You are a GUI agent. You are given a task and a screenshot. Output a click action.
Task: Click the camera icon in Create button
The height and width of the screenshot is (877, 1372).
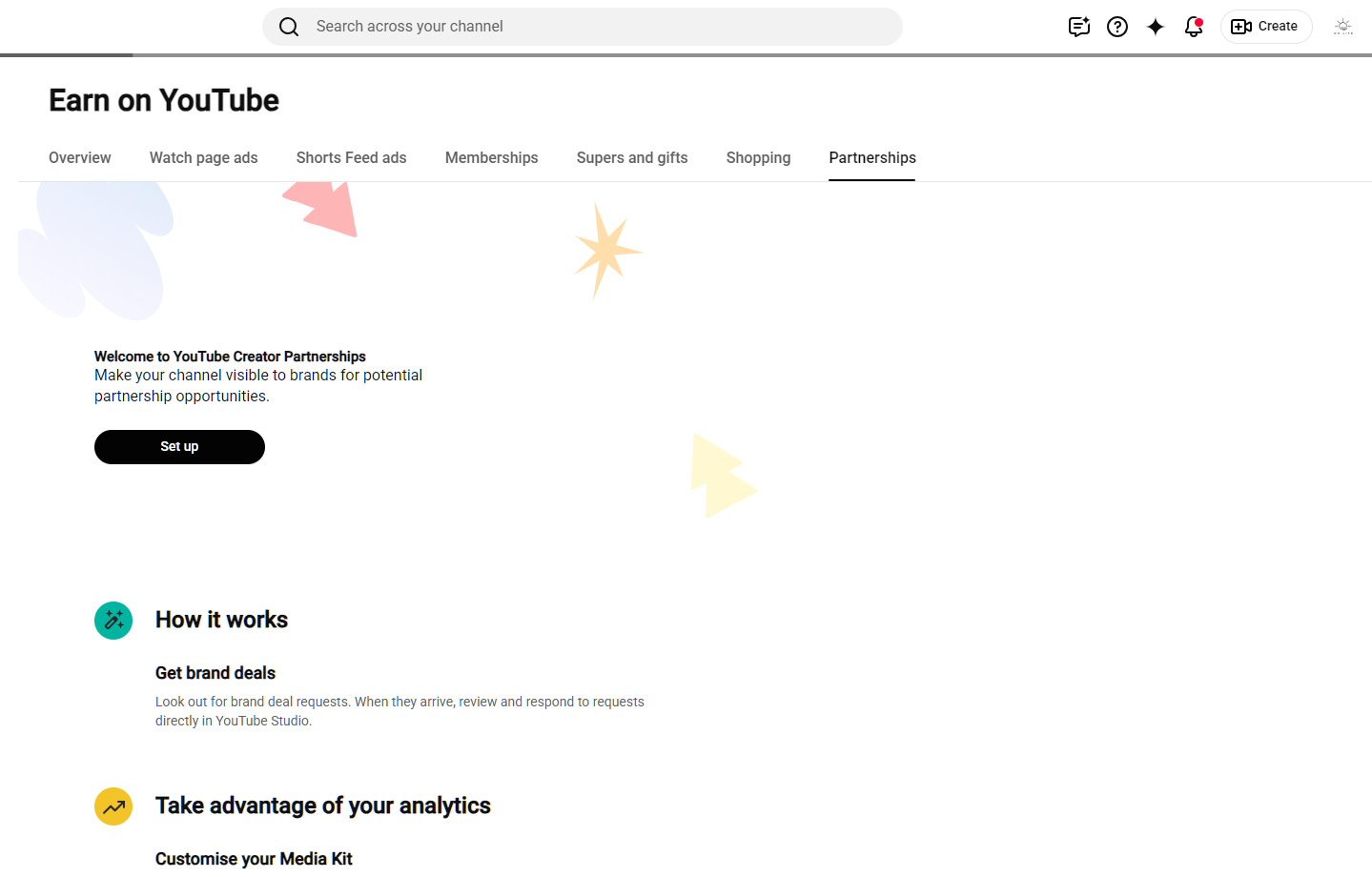click(x=1241, y=27)
